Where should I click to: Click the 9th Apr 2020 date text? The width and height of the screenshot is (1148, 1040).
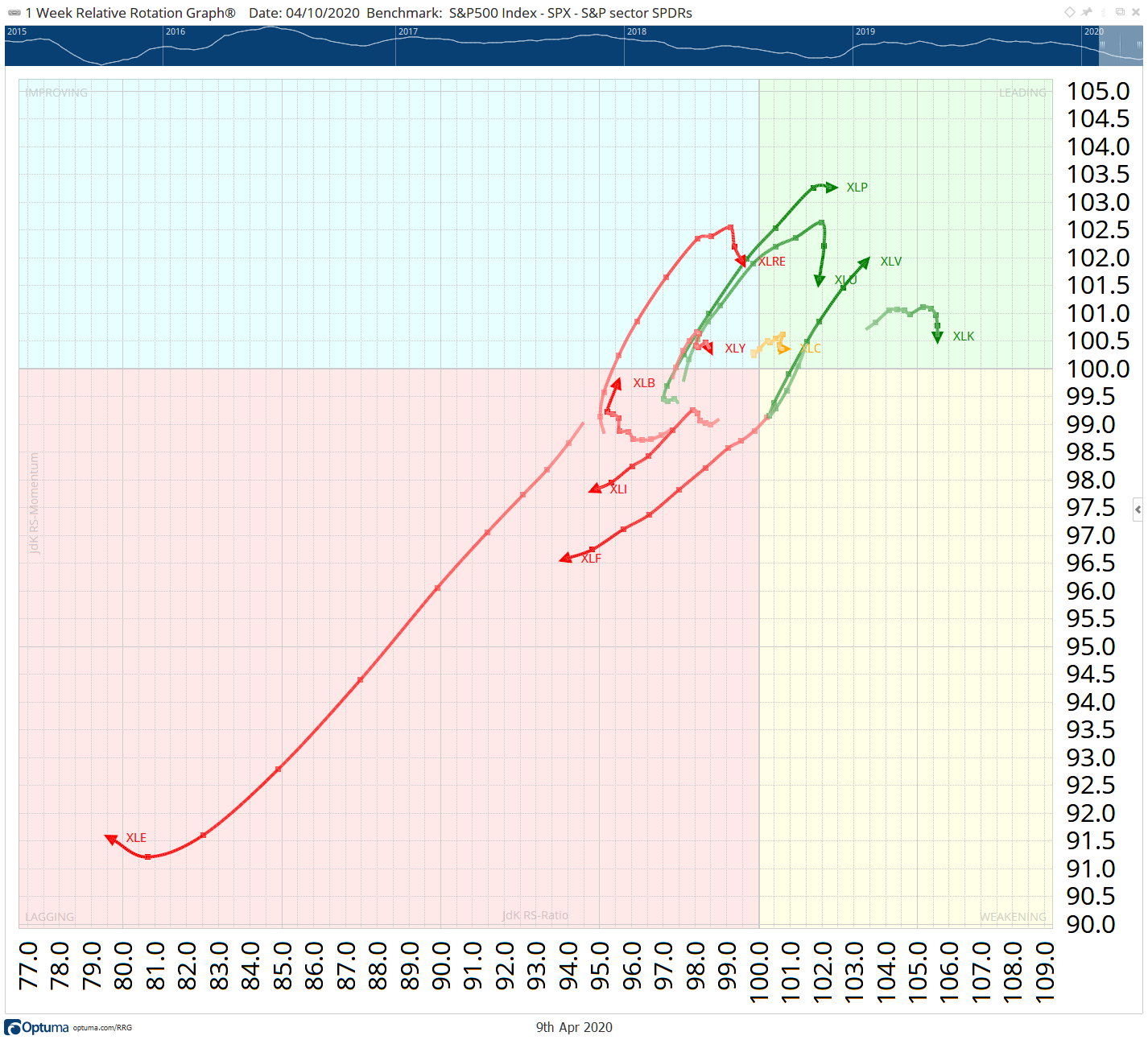click(x=573, y=1027)
